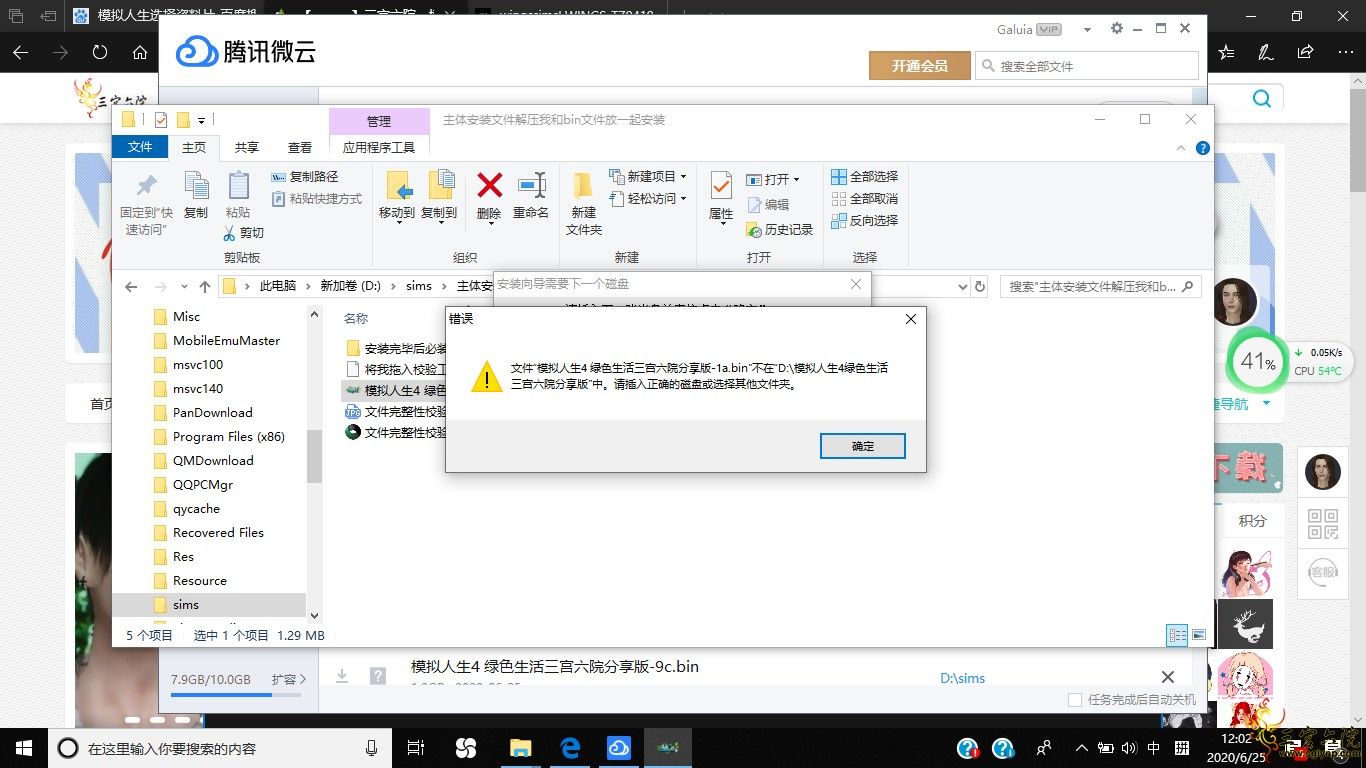
Task: Click the Delete red X icon in ribbon
Action: (489, 185)
